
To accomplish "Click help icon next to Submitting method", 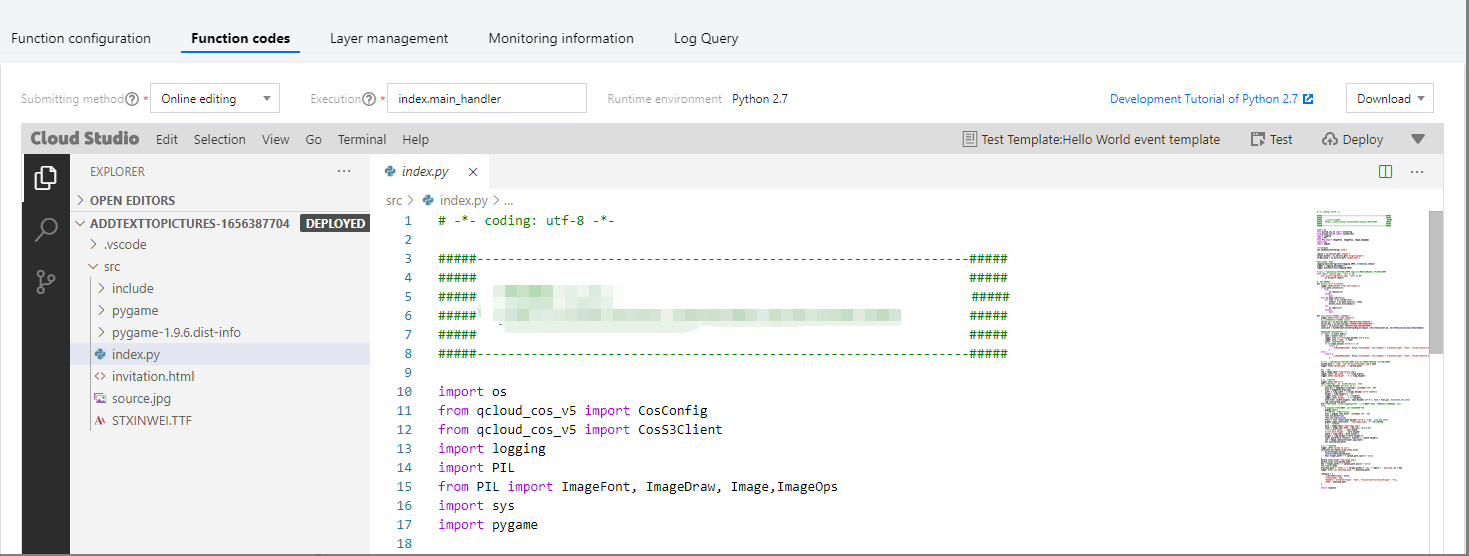I will (x=132, y=99).
